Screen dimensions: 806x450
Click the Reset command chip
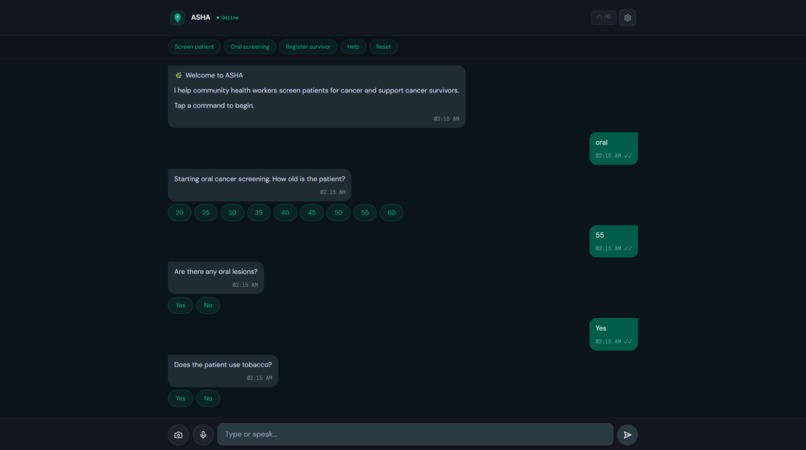tap(383, 47)
